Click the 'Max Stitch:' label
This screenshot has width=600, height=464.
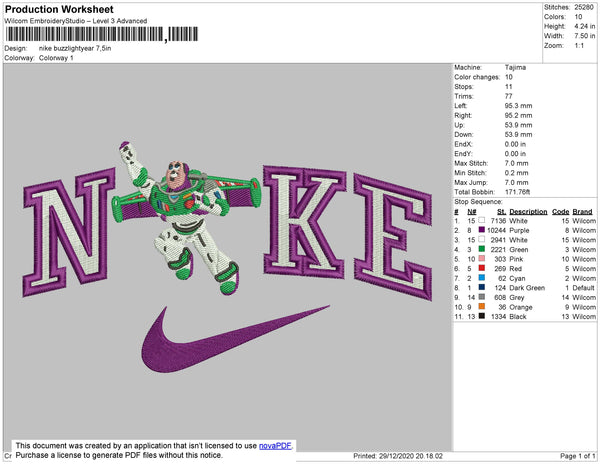coord(471,163)
